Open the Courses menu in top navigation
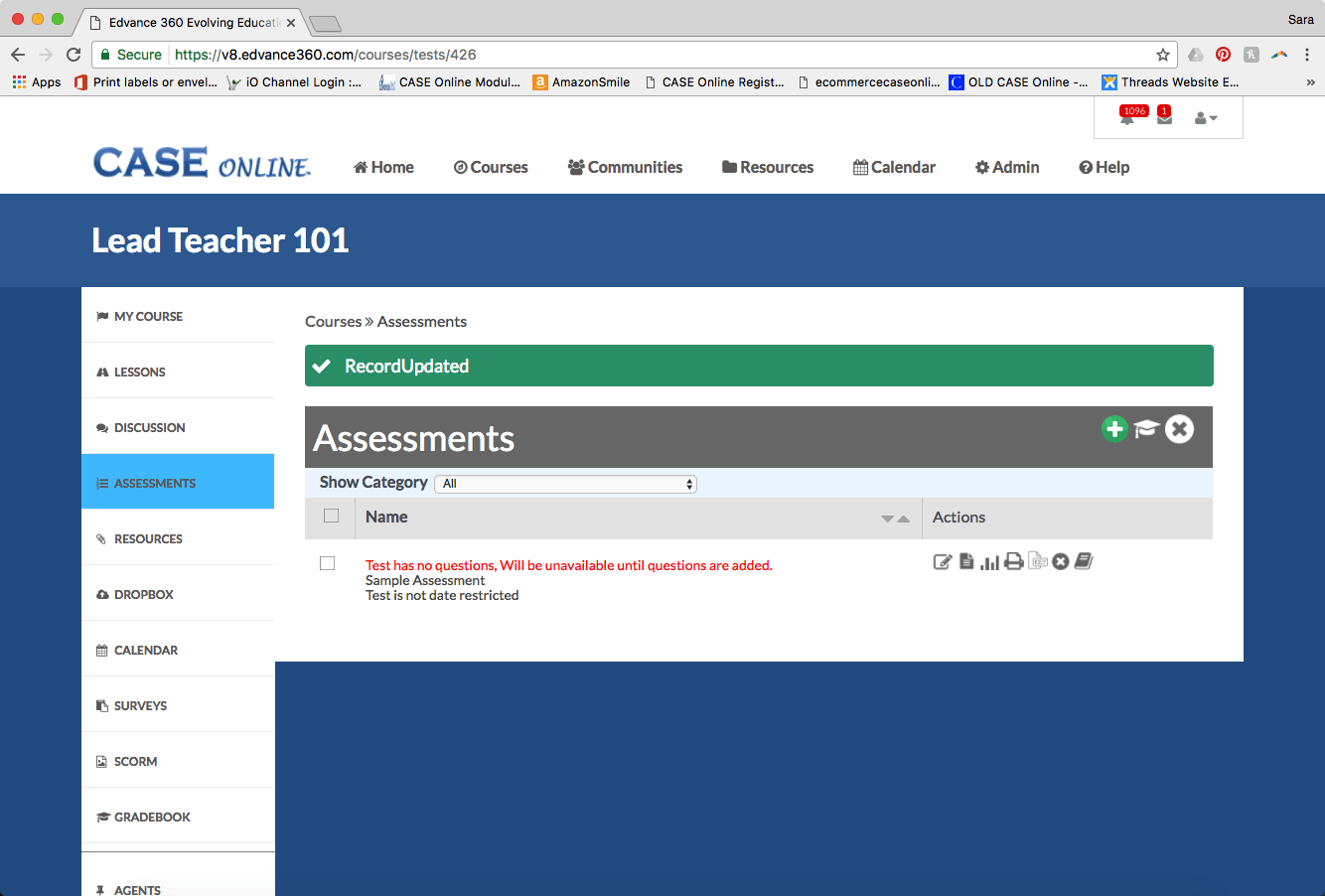The width and height of the screenshot is (1325, 896). [x=491, y=167]
